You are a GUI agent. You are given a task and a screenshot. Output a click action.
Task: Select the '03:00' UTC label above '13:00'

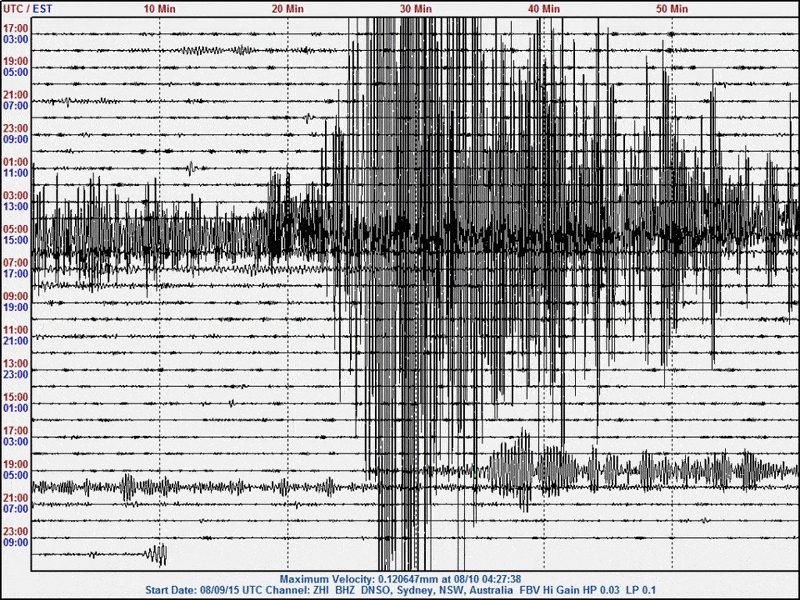pyautogui.click(x=16, y=196)
